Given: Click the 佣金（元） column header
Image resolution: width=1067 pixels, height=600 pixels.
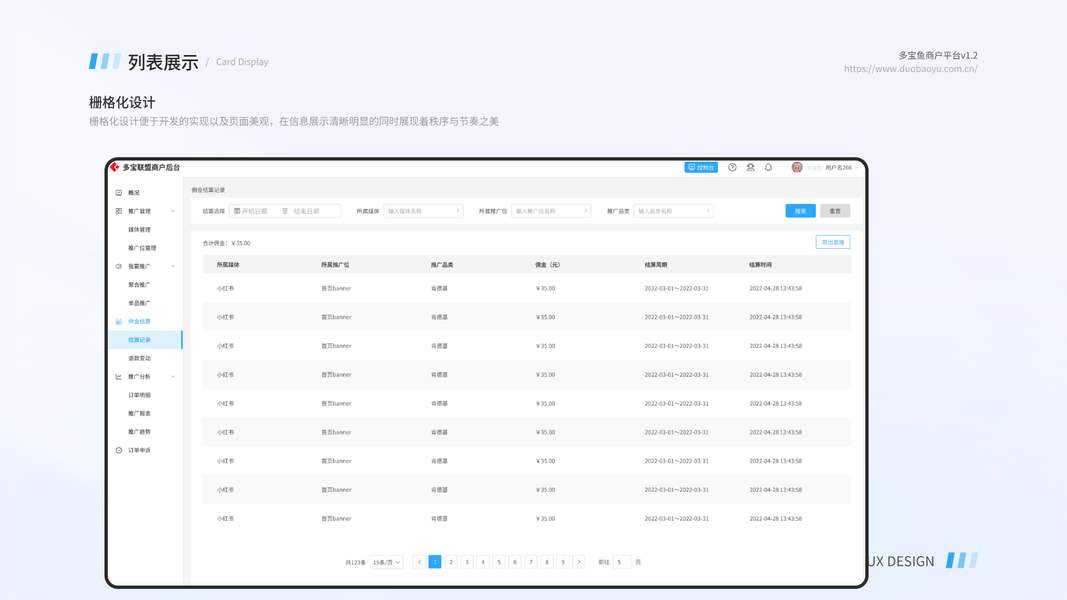Looking at the screenshot, I should pyautogui.click(x=548, y=265).
